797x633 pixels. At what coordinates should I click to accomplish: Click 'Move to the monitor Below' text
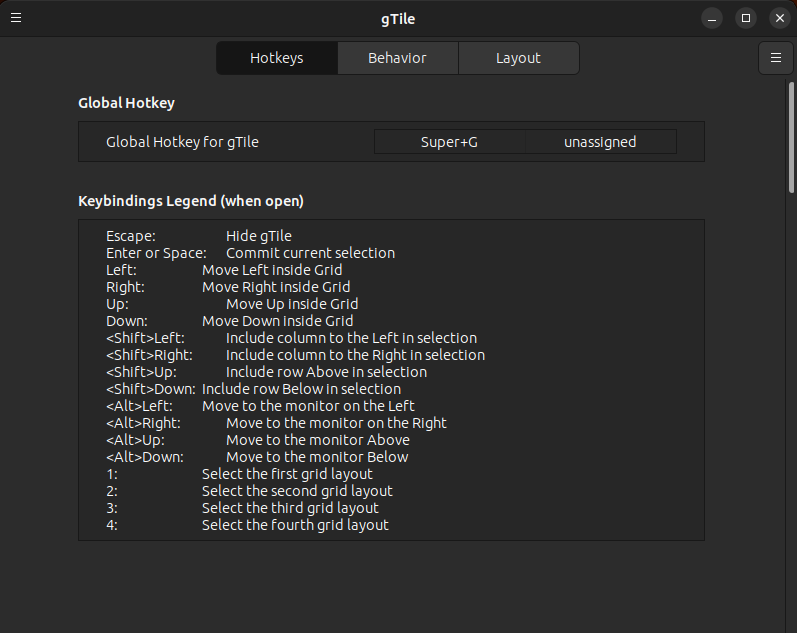click(x=317, y=458)
